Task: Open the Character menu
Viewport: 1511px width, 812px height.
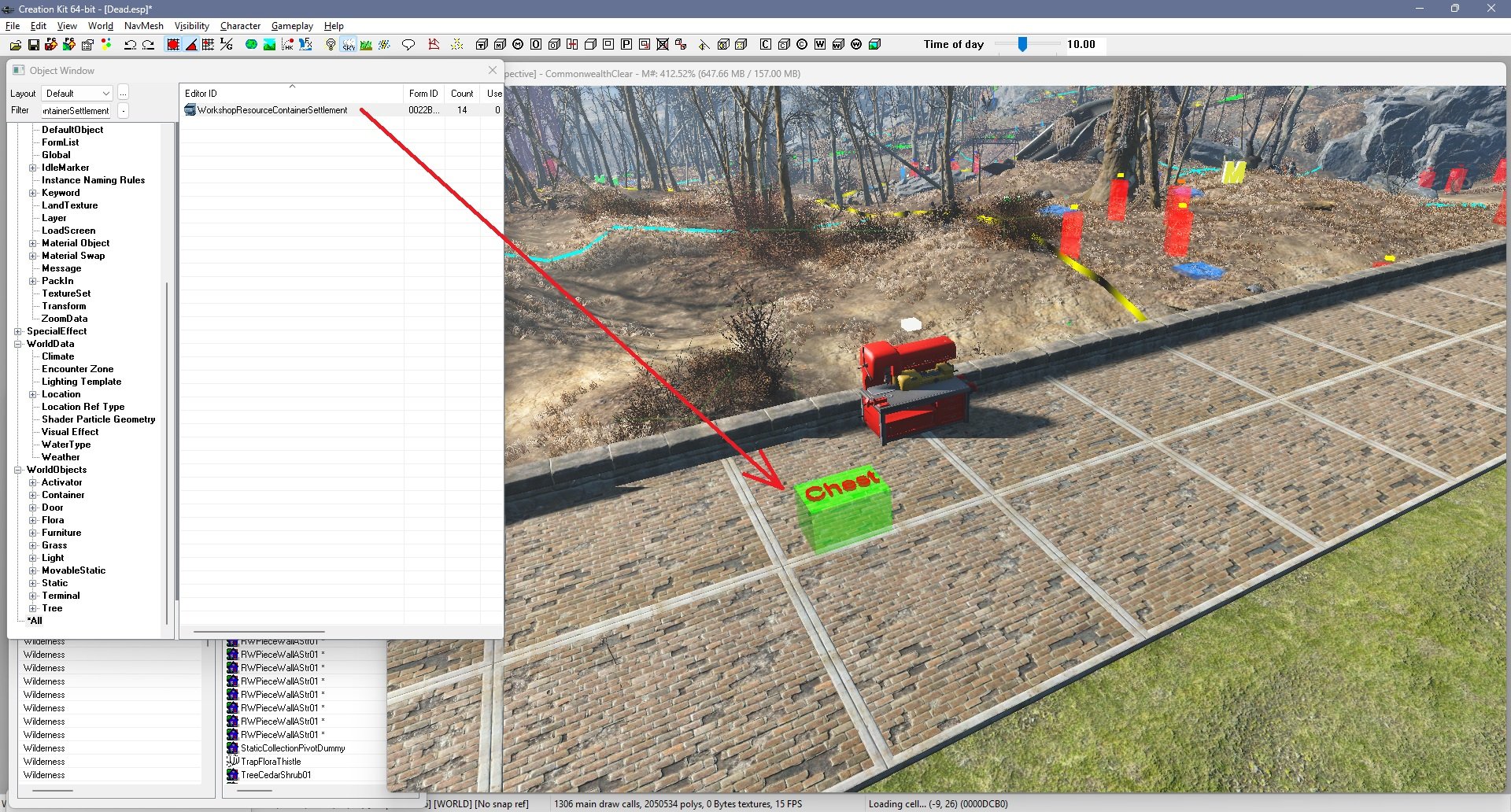Action: 240,26
